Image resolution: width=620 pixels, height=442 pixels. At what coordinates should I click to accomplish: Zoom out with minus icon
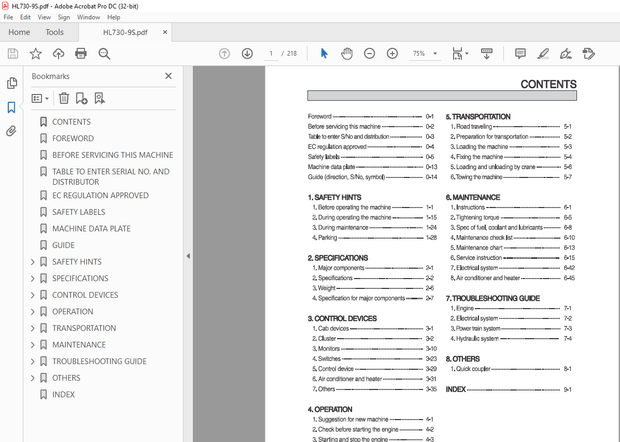[369, 53]
